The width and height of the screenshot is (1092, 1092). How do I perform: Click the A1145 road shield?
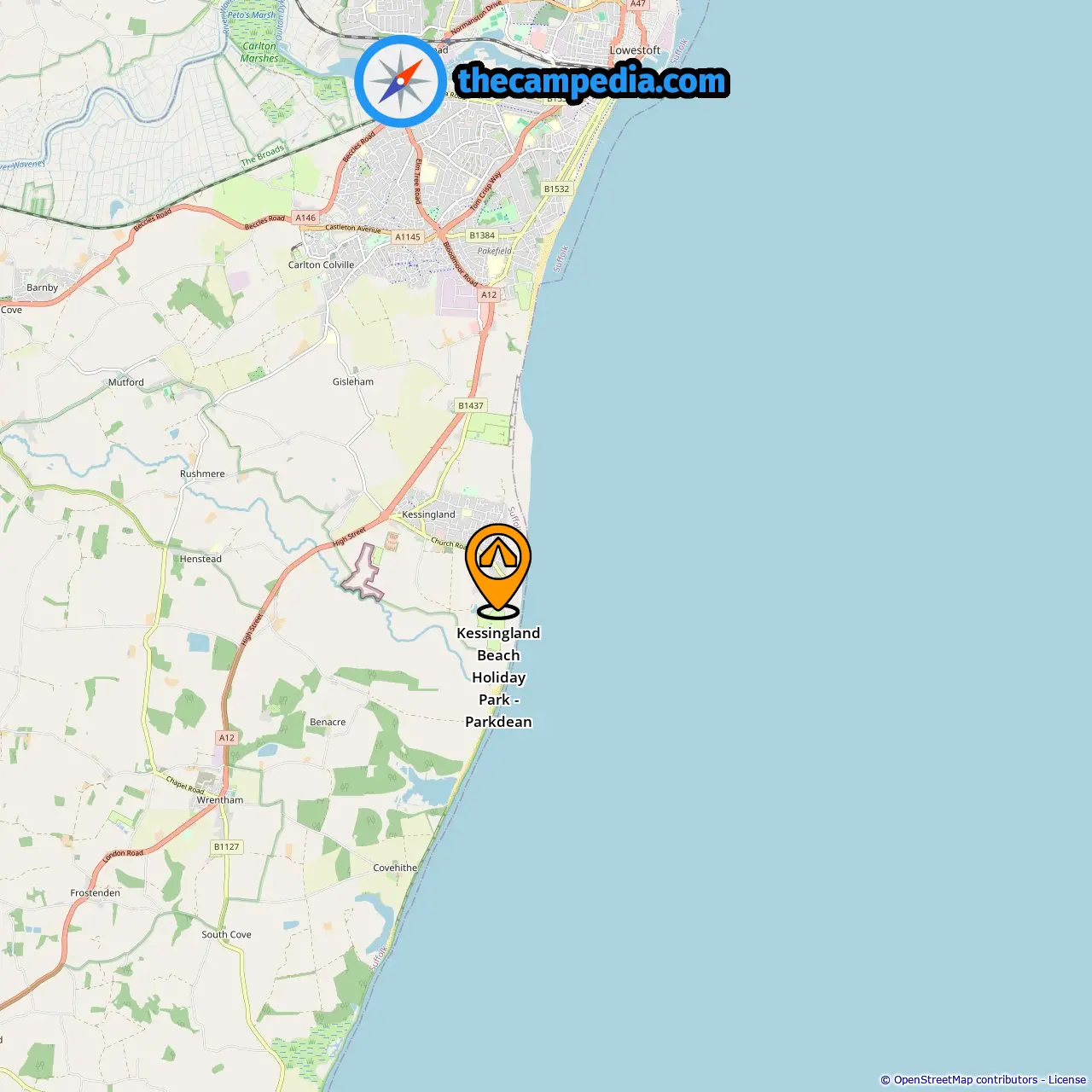pyautogui.click(x=408, y=237)
